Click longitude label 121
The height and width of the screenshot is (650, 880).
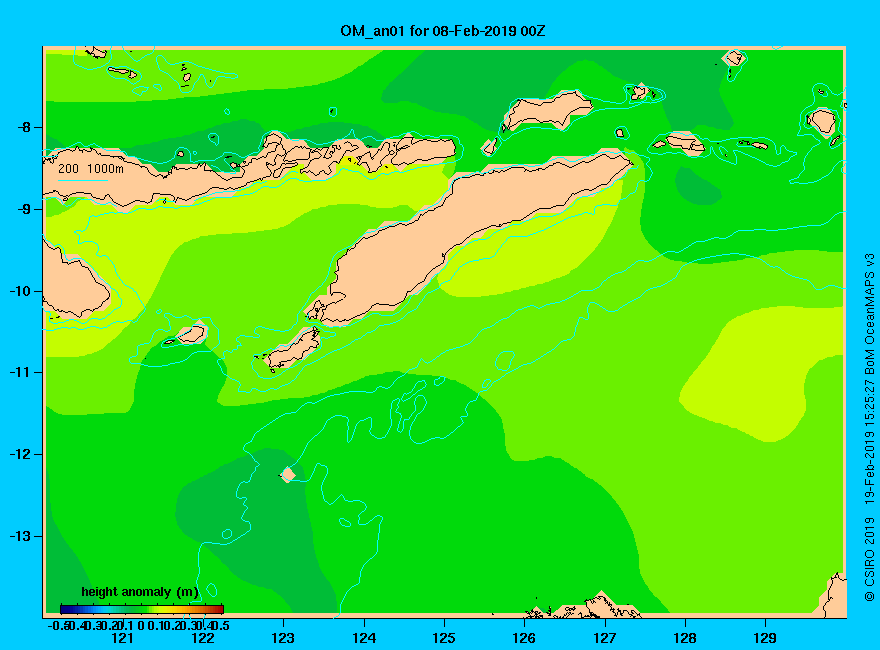[x=122, y=638]
